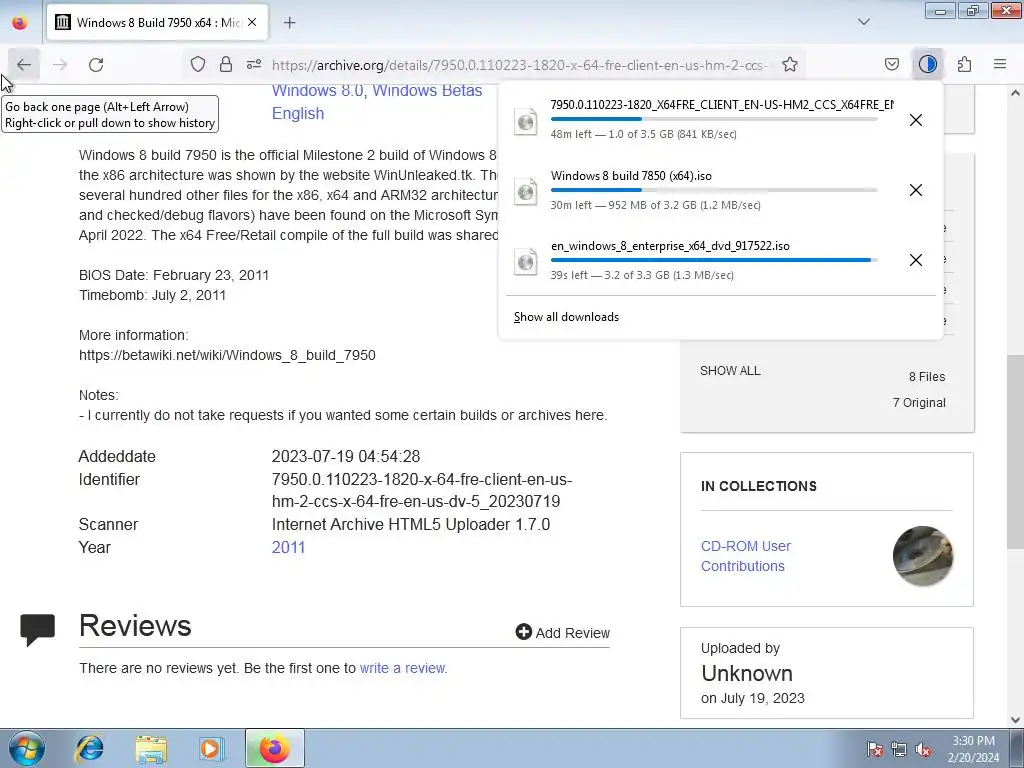Screen dimensions: 1024x768
Task: Click betawiki.net Windows_8_build_7950 URL text
Action: click(227, 355)
